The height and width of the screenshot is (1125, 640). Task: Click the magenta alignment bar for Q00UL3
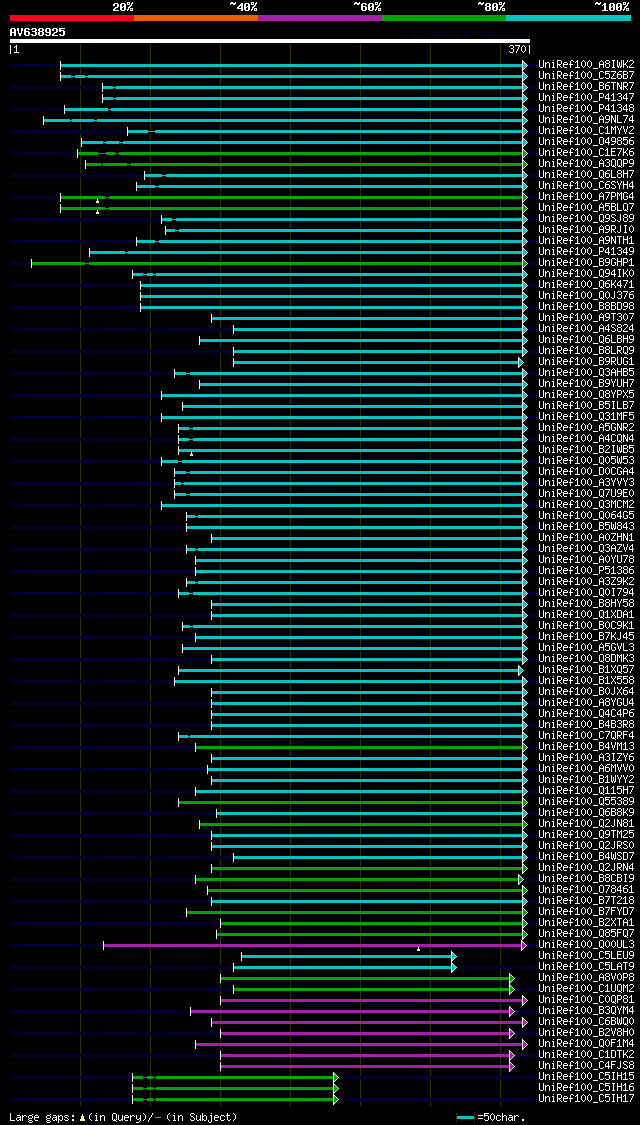point(314,946)
